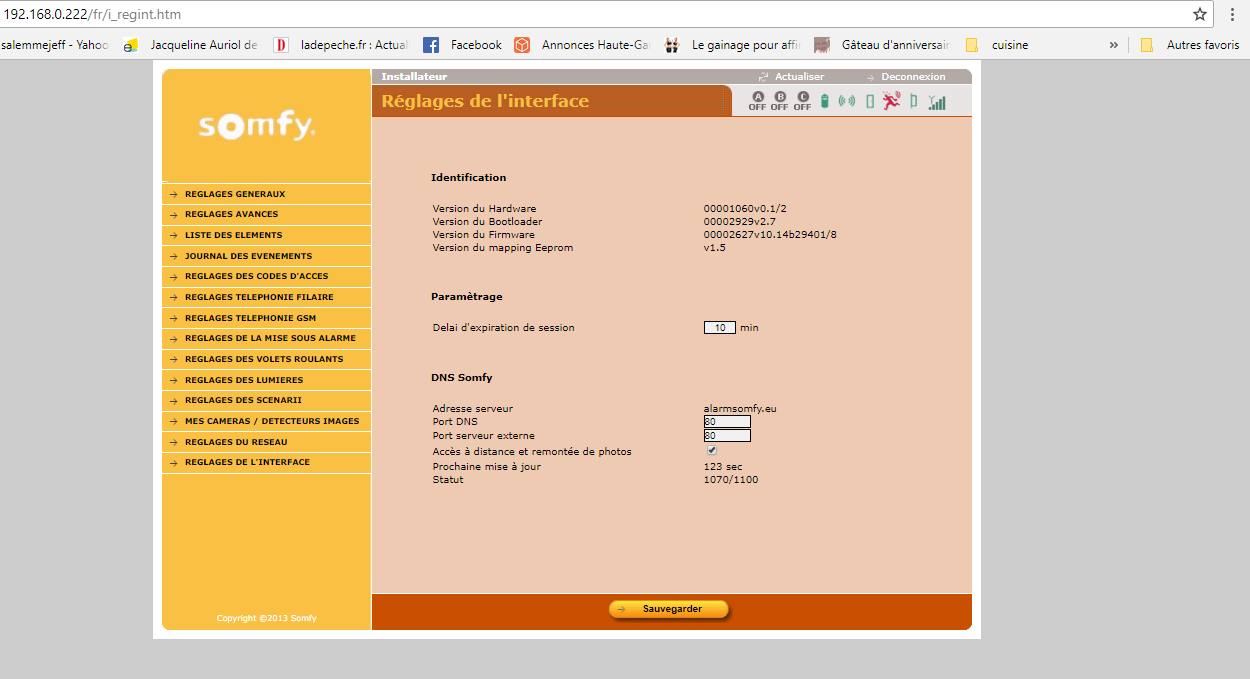1250x679 pixels.
Task: Open MES CAMERAS / DETECTEURS IMAGES menu
Action: coord(266,421)
